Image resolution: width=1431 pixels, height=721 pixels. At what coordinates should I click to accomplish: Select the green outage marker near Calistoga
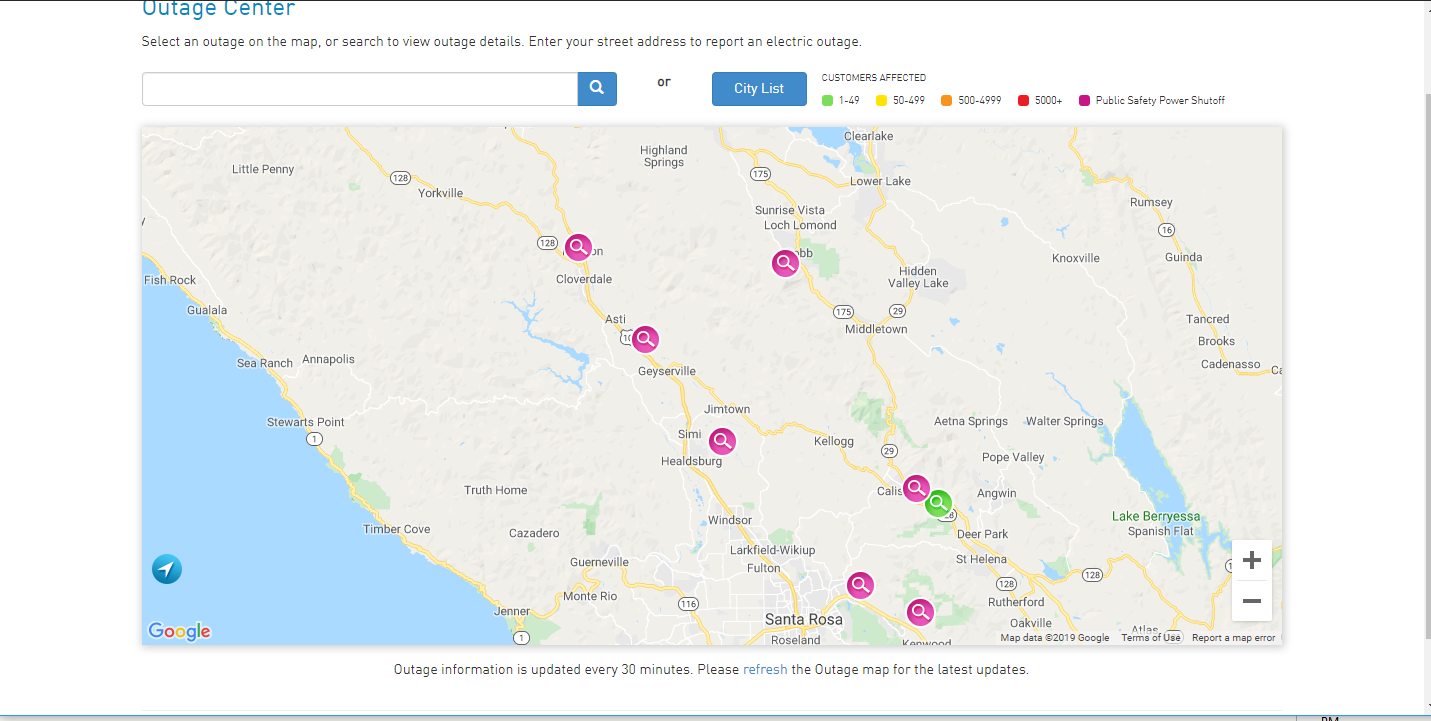pos(938,503)
